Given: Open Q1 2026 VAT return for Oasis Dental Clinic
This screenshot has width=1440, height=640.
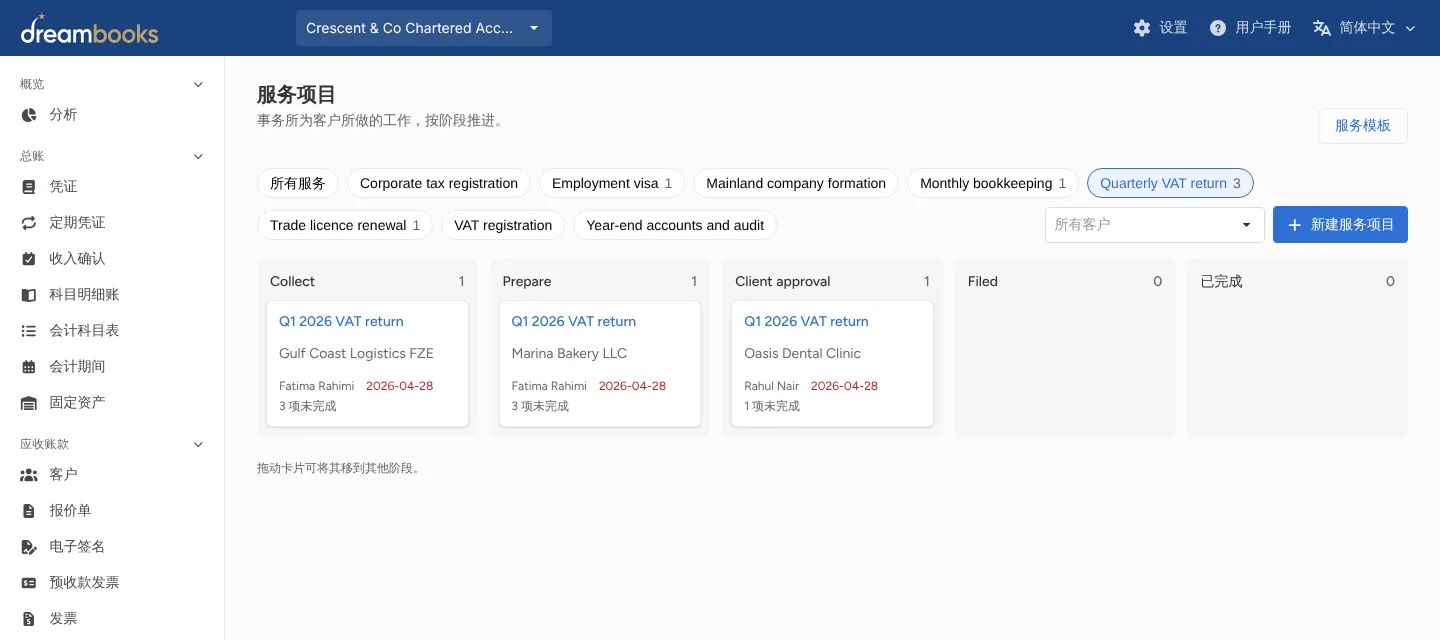Looking at the screenshot, I should click(x=806, y=321).
